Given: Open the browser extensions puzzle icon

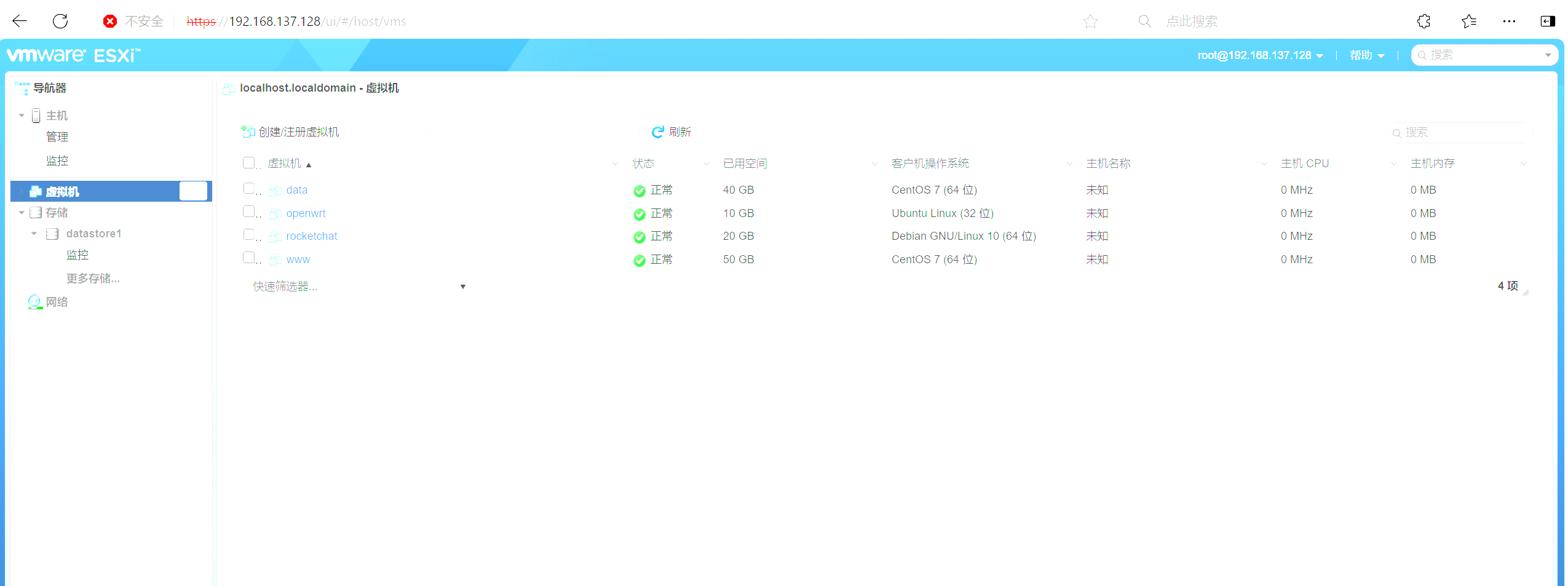Looking at the screenshot, I should [x=1423, y=22].
